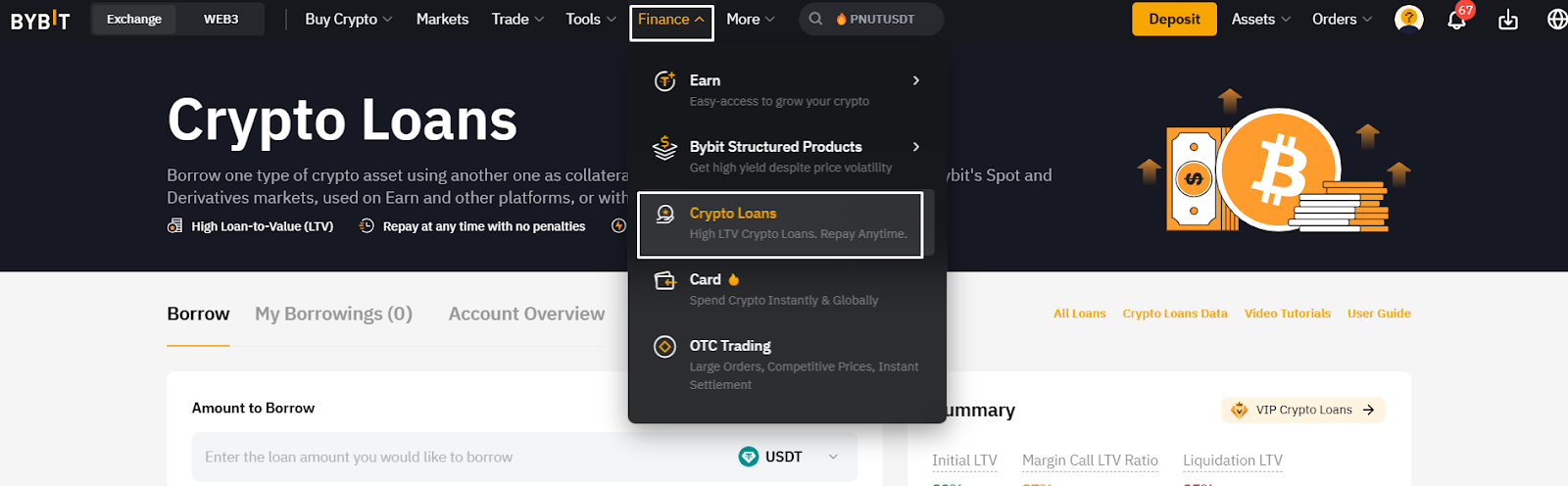Select Crypto Loans in Finance menu
Image resolution: width=1568 pixels, height=486 pixels.
tap(780, 225)
